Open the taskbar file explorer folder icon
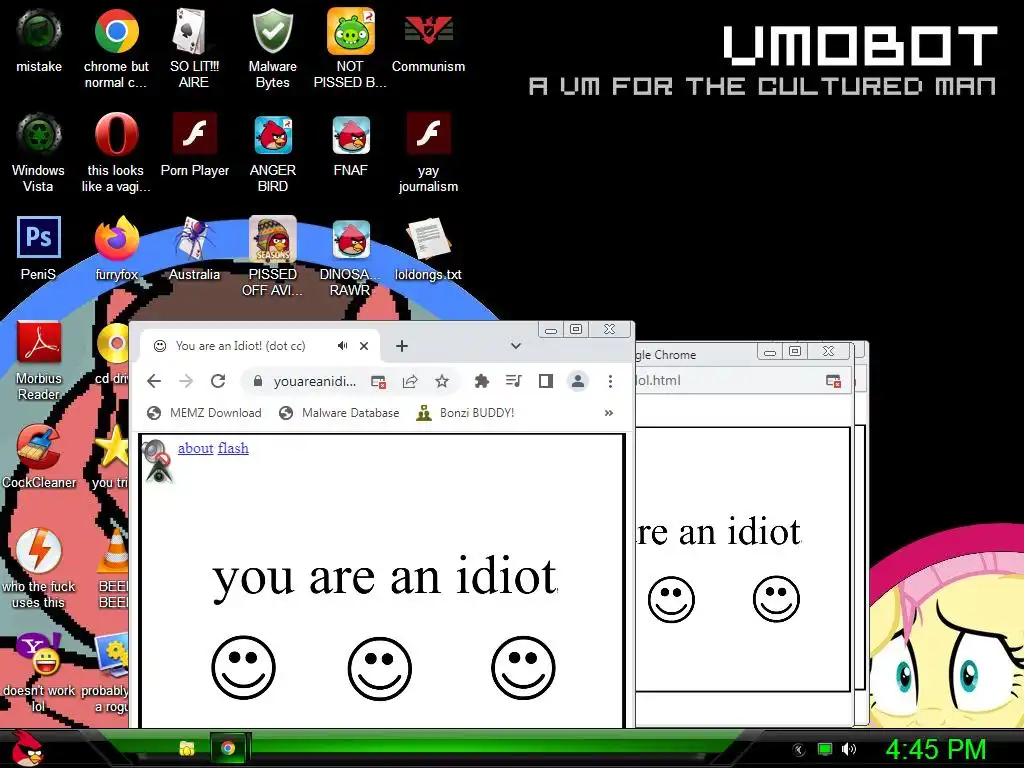Screen dimensions: 1024x768 tap(187, 748)
